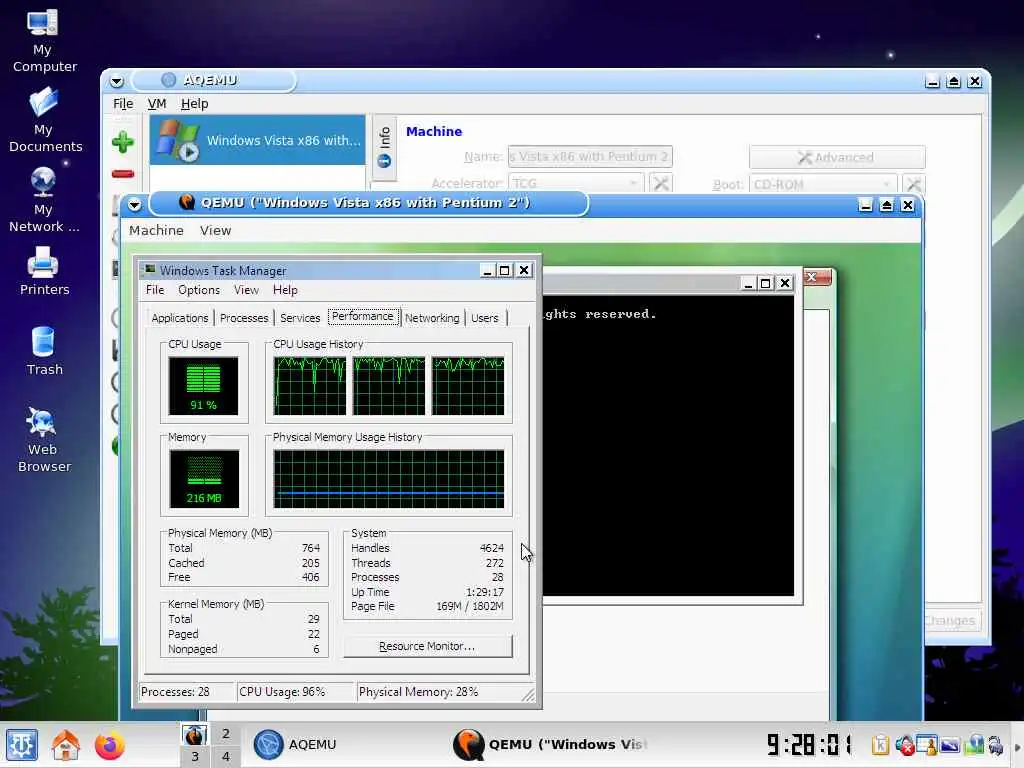Open the AQEMU Help menu

[x=195, y=103]
